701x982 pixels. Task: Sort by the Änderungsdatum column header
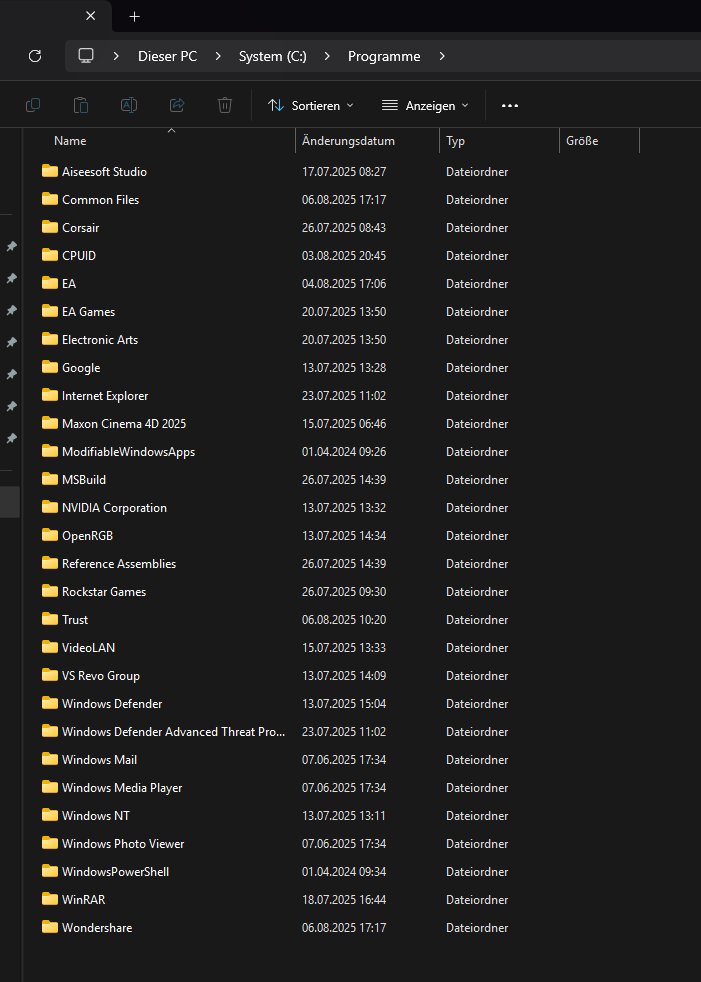tap(348, 141)
